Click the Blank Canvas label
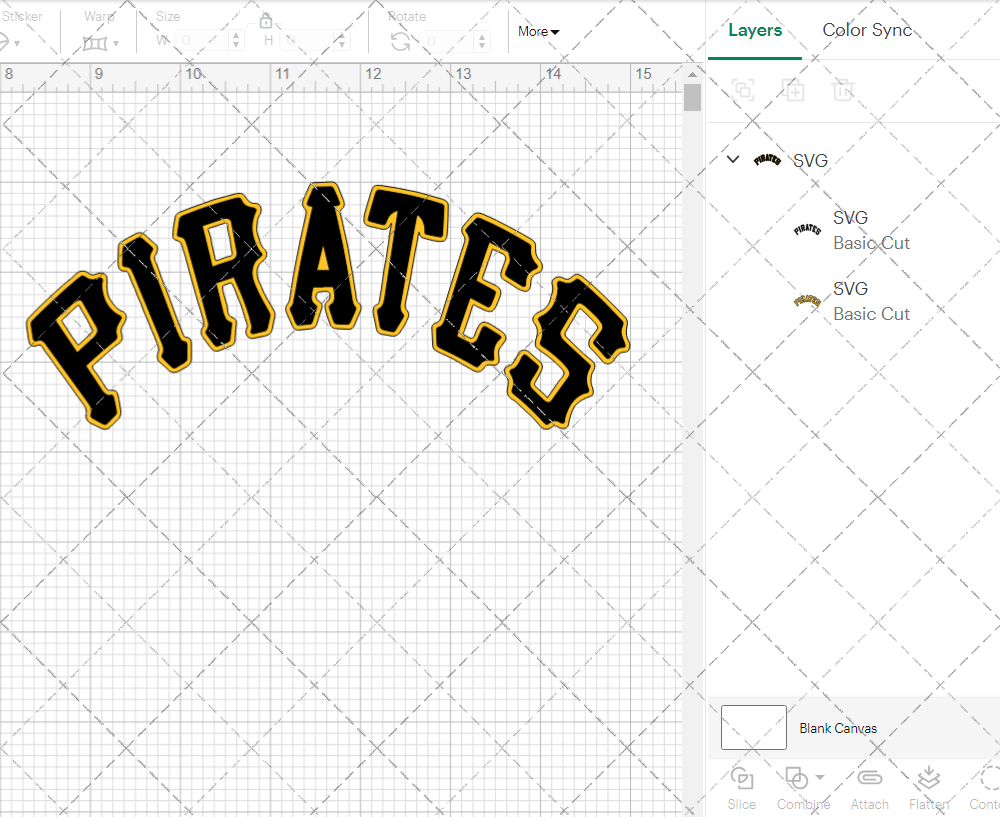This screenshot has width=1000, height=817. pos(838,728)
